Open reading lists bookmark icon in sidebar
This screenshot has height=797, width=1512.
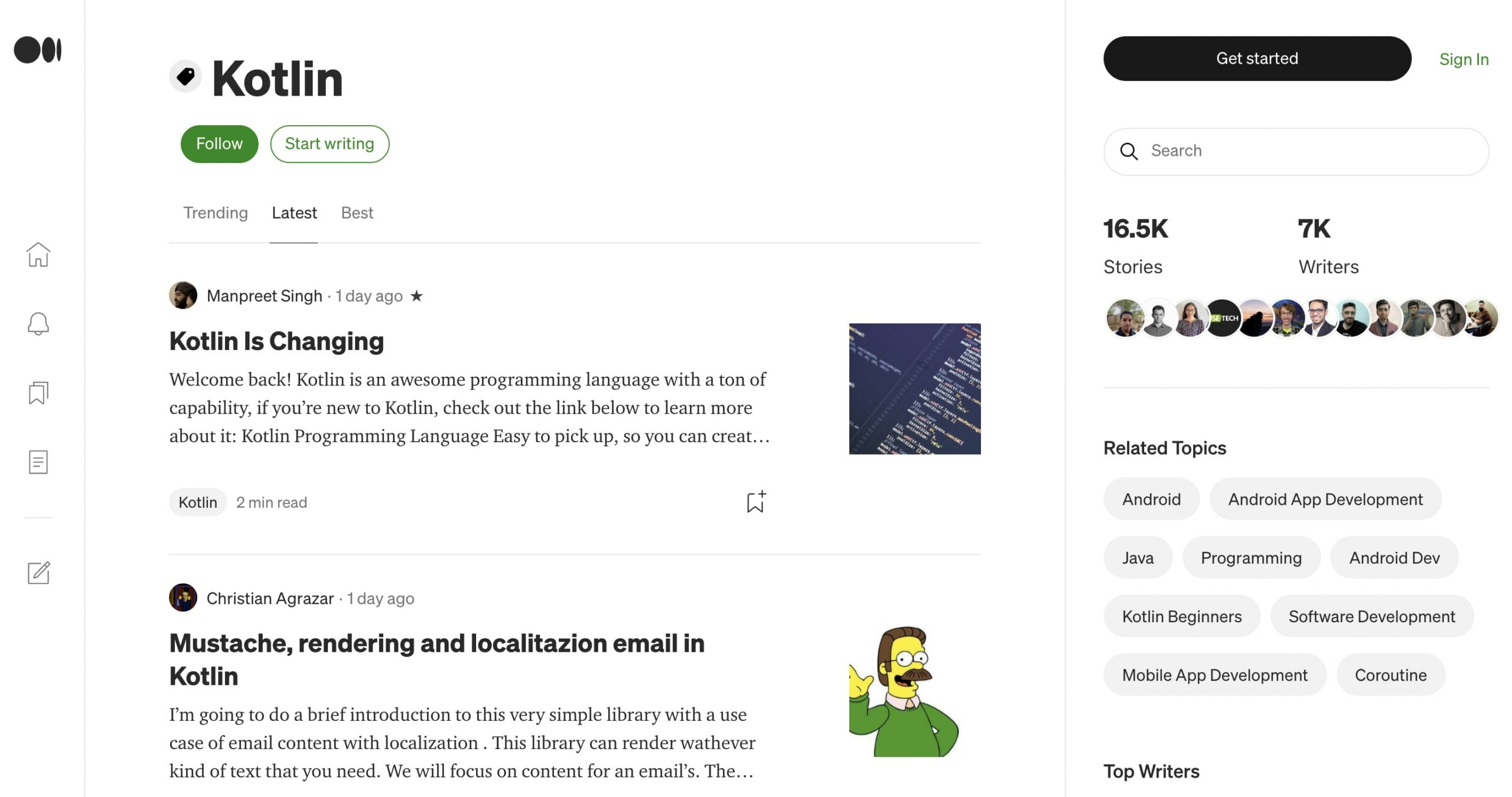point(38,393)
